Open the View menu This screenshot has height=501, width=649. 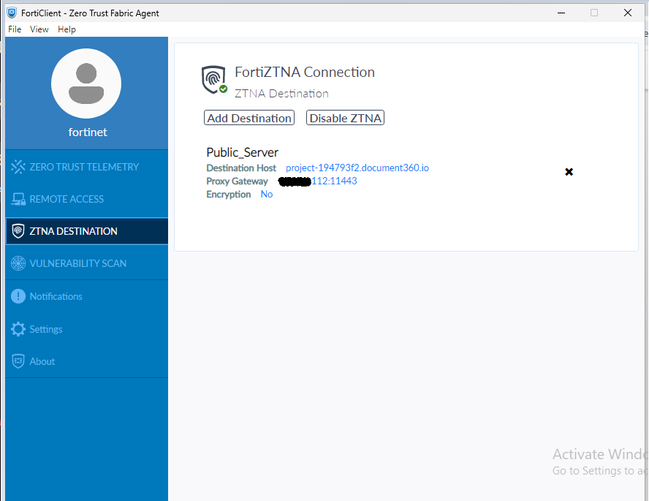39,29
